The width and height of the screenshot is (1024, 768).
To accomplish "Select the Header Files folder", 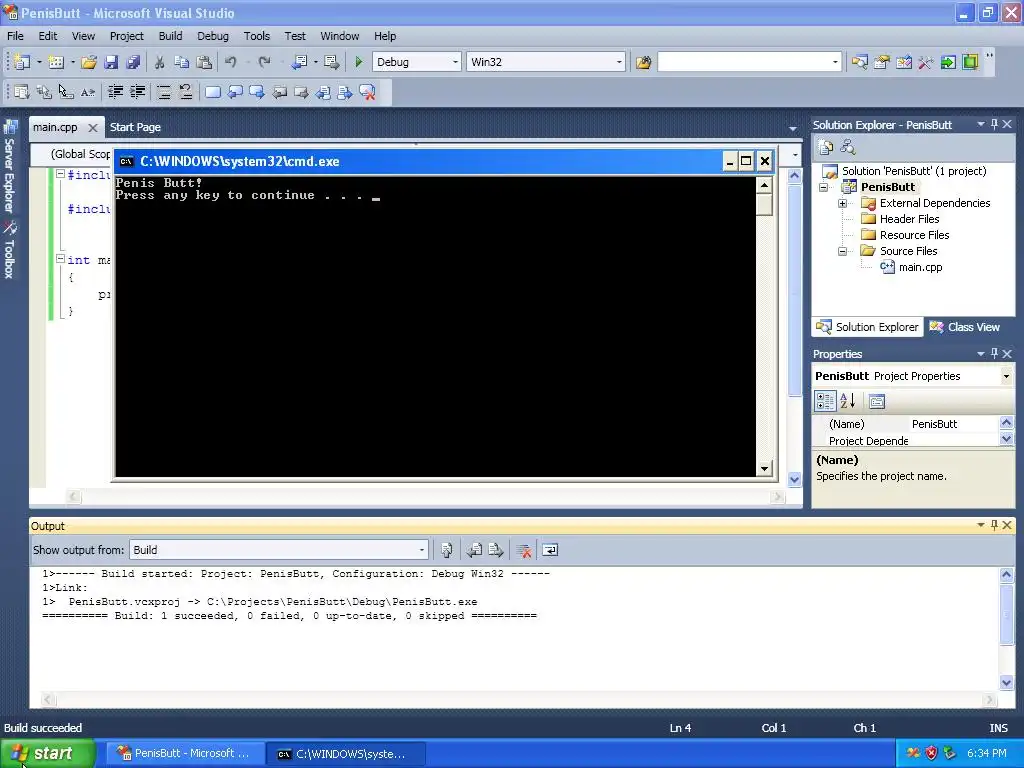I will click(909, 219).
